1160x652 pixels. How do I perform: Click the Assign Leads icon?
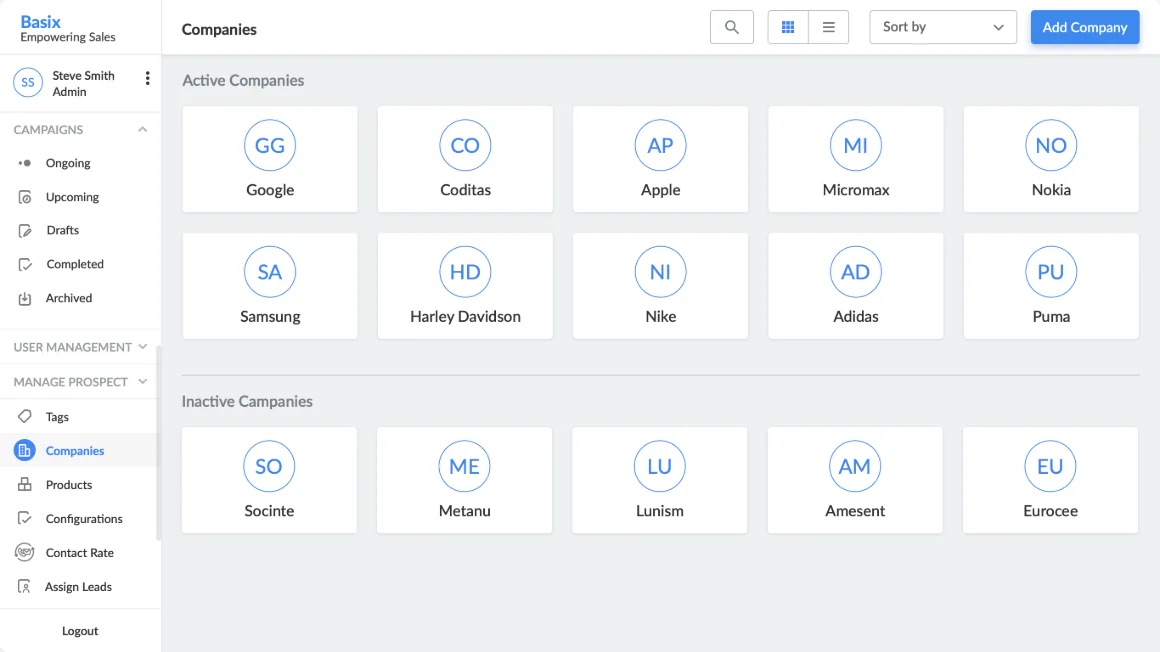click(x=25, y=587)
